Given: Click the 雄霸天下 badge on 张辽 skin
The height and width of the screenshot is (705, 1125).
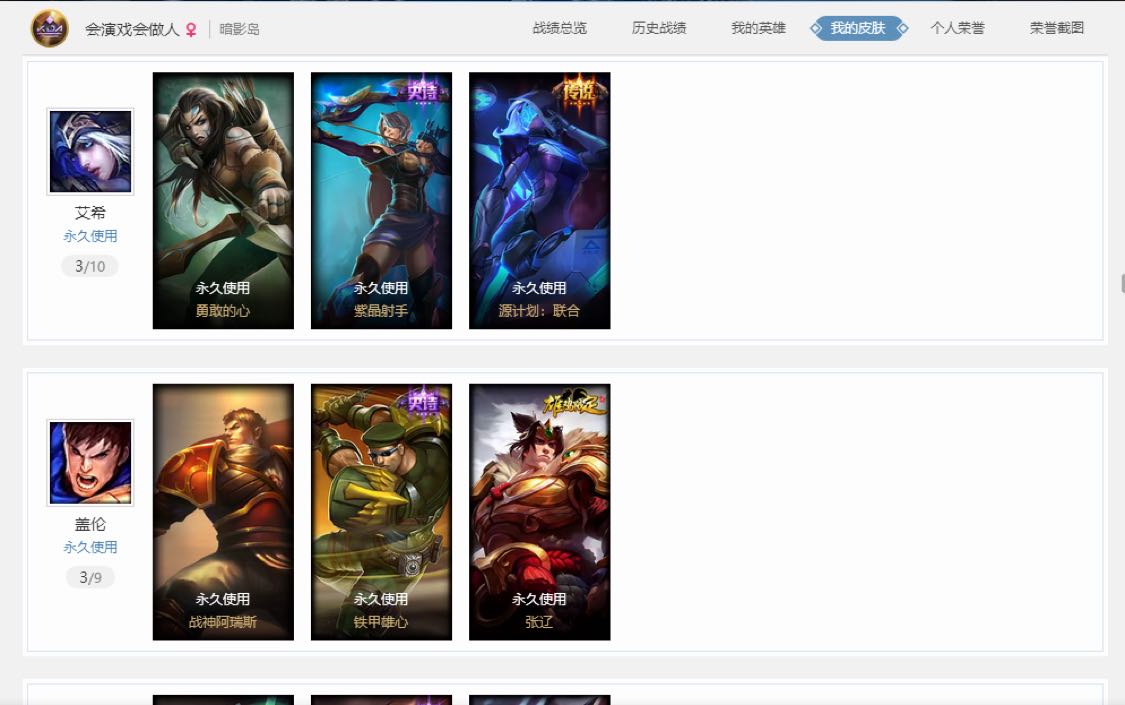Looking at the screenshot, I should pyautogui.click(x=574, y=403).
